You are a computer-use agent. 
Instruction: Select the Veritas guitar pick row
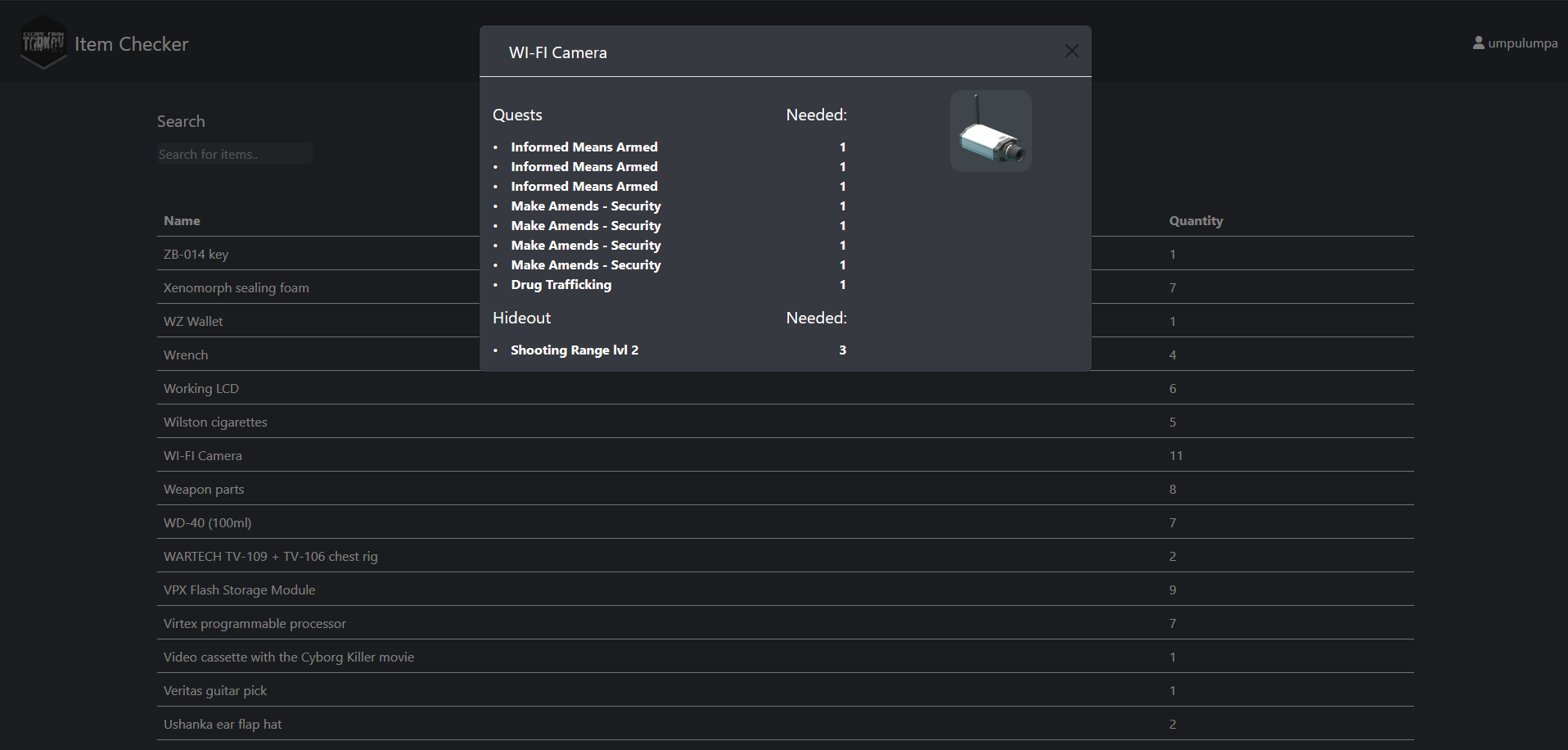[215, 691]
